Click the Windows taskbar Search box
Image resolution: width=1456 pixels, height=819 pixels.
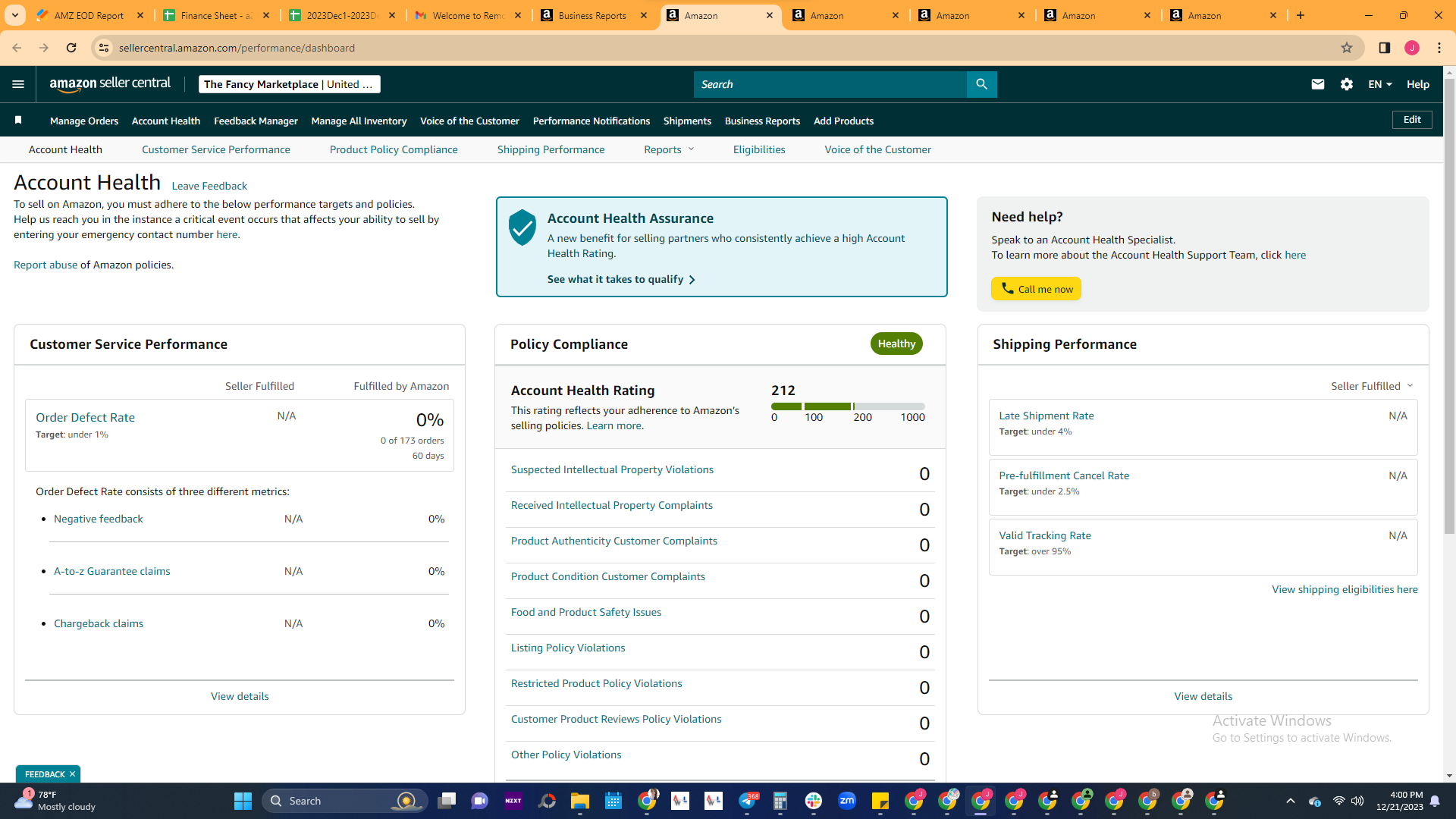345,801
